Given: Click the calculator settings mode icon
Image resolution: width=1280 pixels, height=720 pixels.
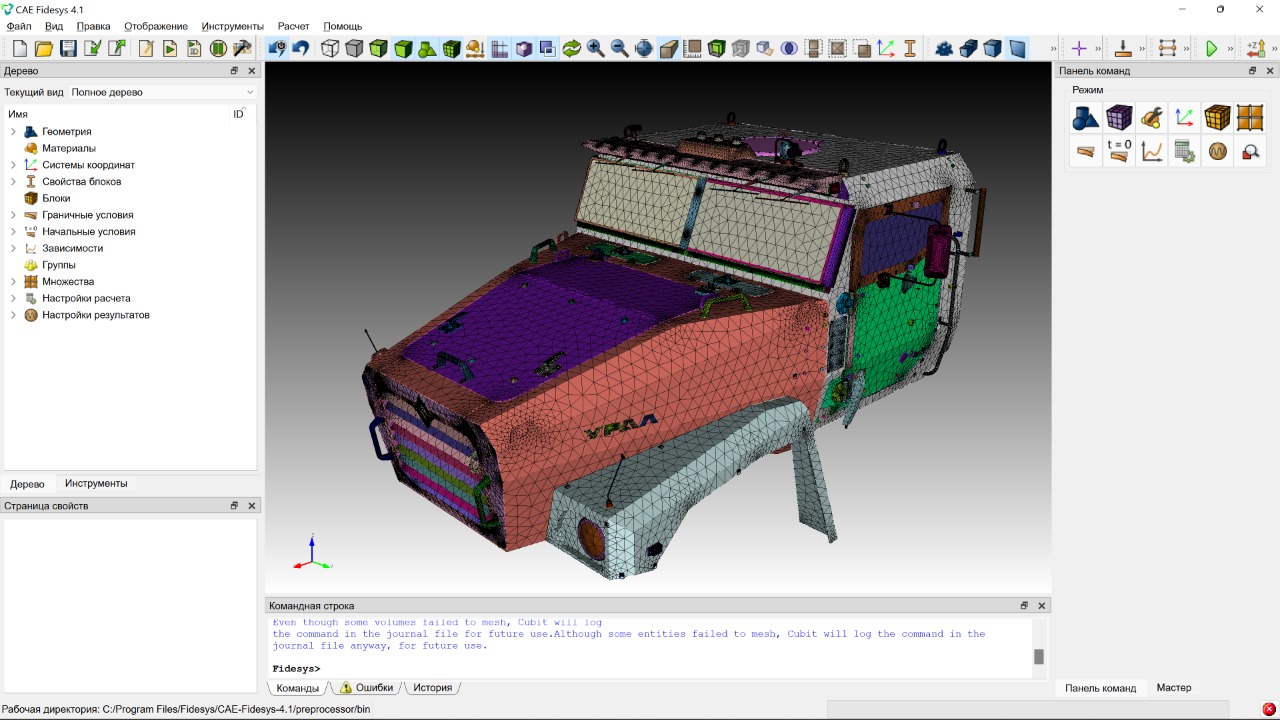Looking at the screenshot, I should 1185,151.
